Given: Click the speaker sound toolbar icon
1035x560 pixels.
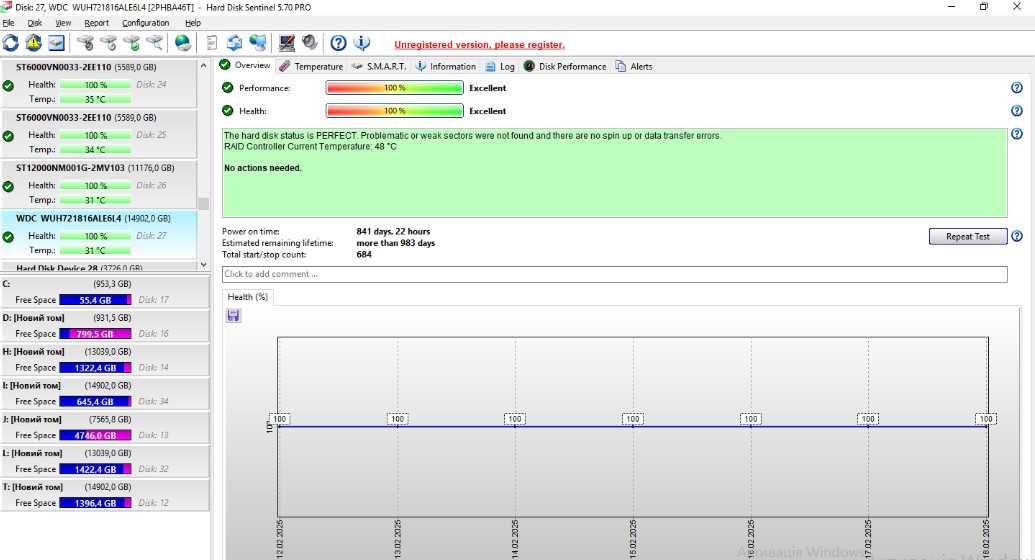Looking at the screenshot, I should (310, 44).
